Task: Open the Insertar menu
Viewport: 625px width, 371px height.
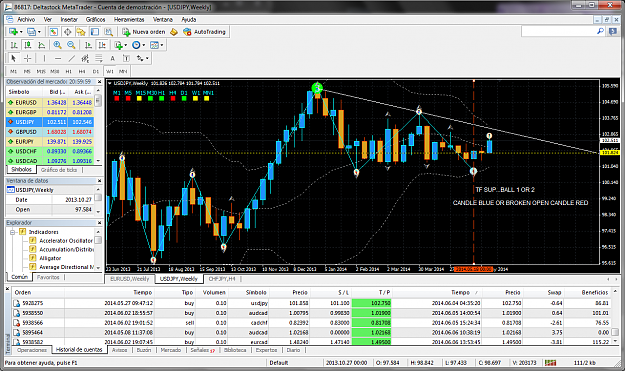Action: pos(69,19)
